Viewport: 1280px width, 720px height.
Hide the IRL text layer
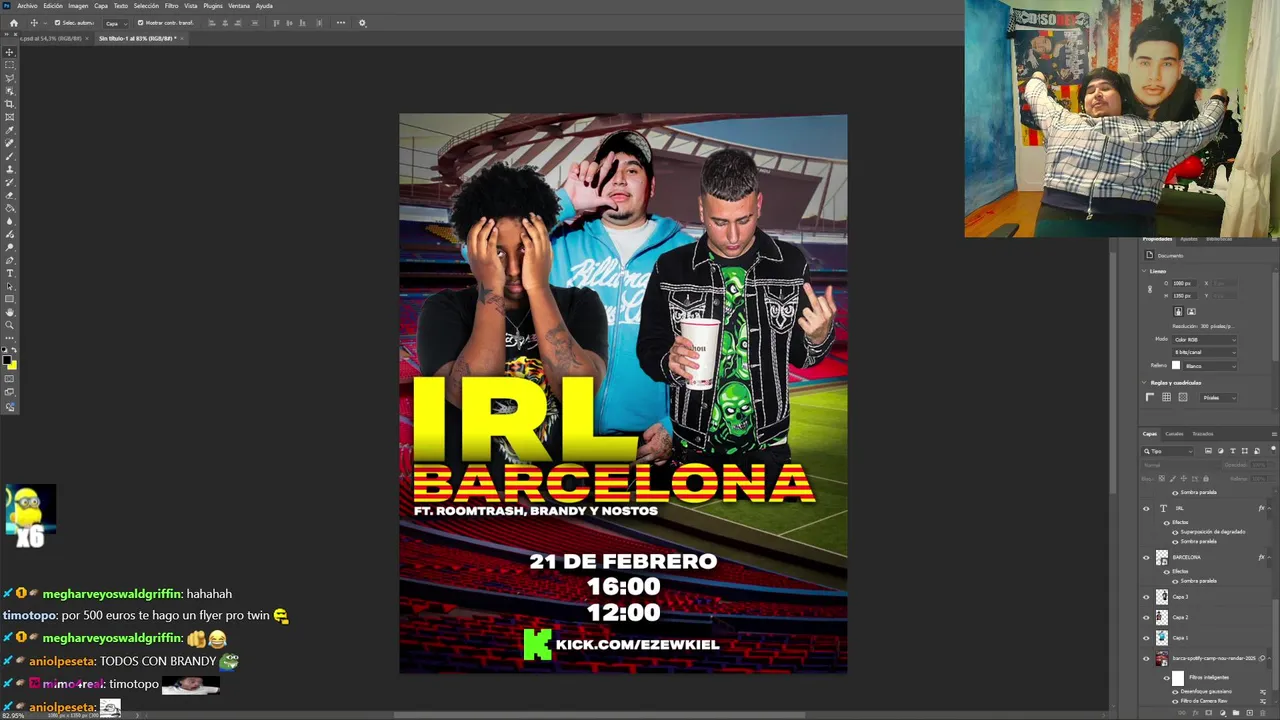[1146, 508]
